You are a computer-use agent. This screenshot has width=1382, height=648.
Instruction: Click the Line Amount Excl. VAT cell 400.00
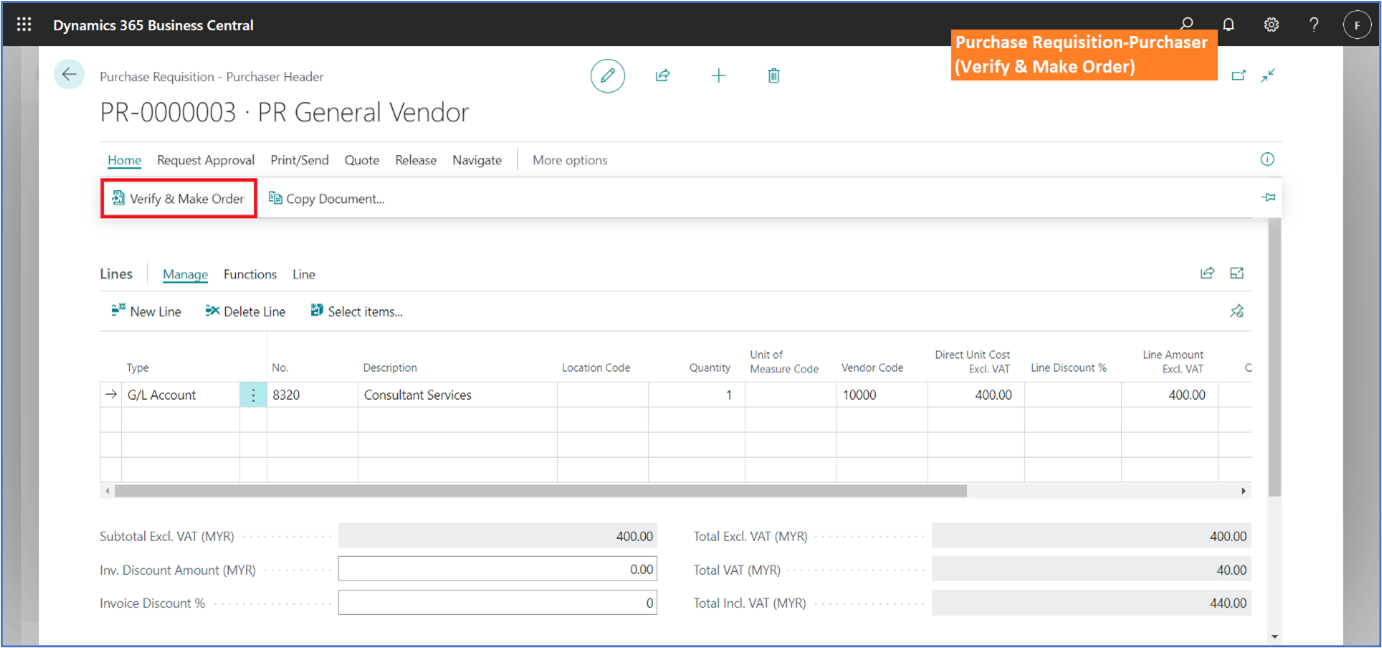[x=1170, y=395]
